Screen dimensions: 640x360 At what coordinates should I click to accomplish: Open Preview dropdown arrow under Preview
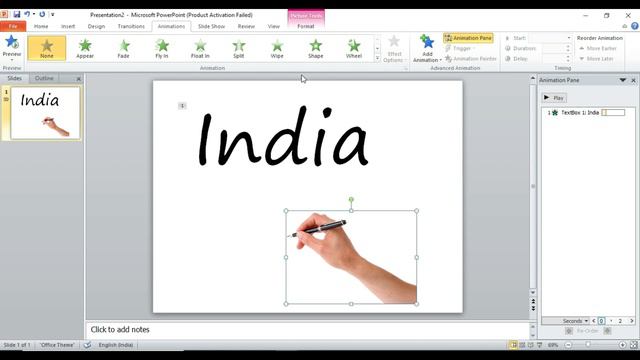(12, 60)
